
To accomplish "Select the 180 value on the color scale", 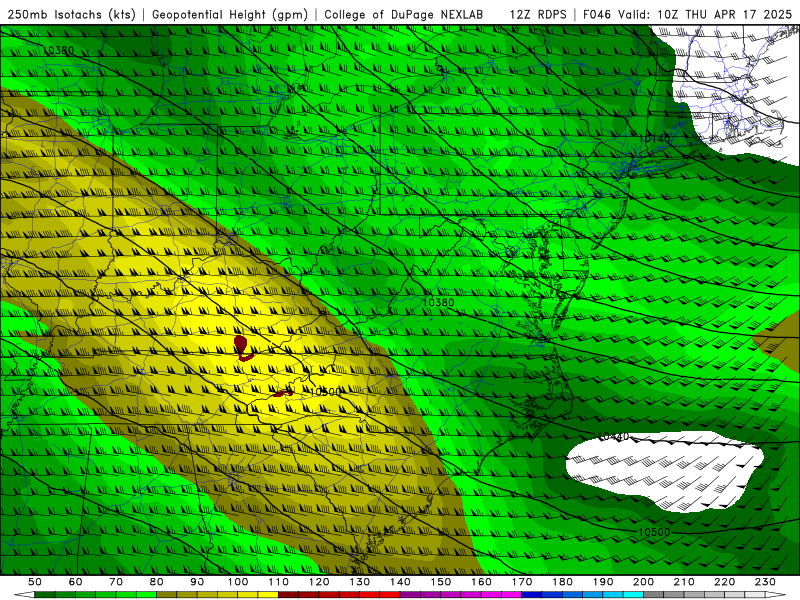I will (562, 582).
